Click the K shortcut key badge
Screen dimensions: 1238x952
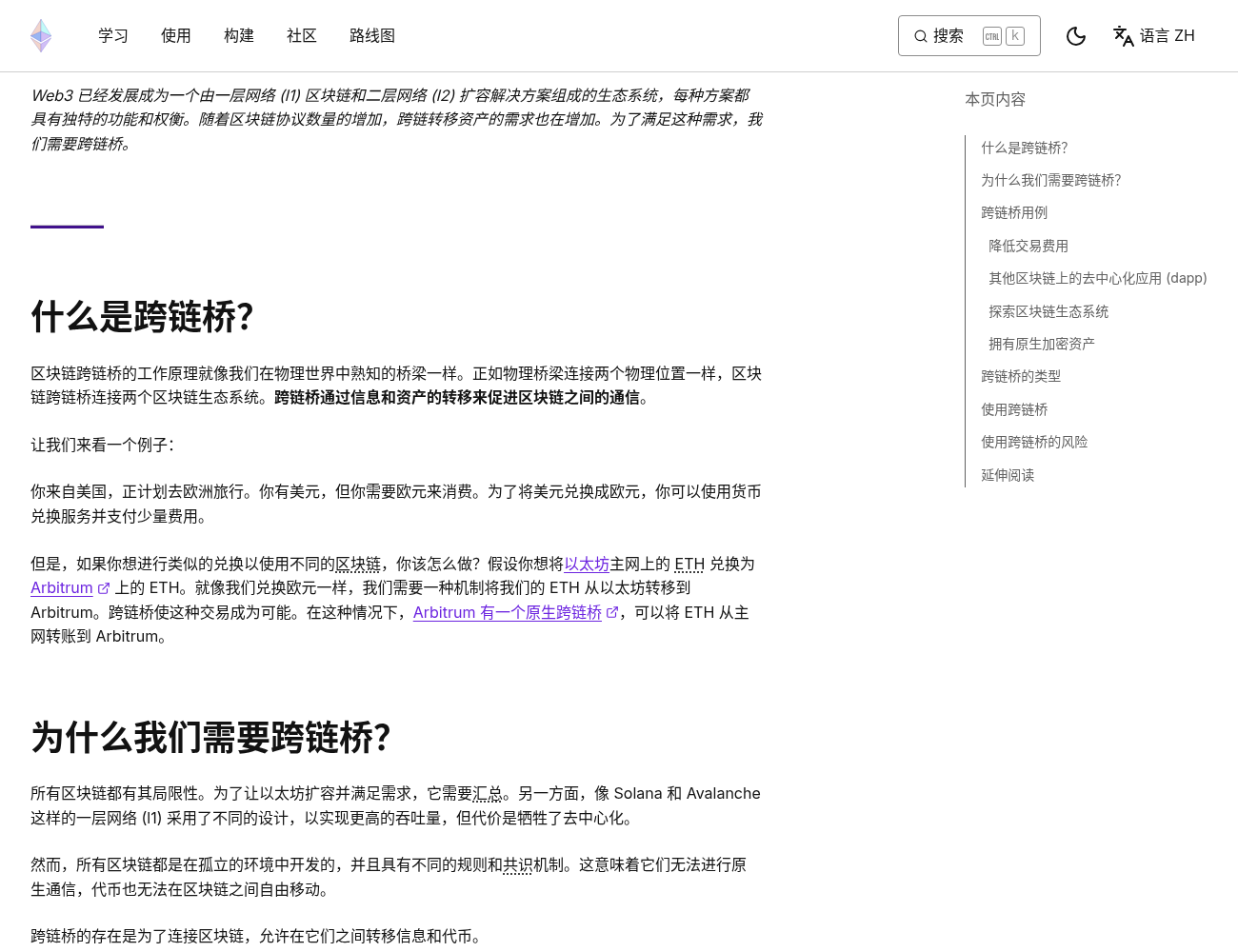pos(1015,36)
